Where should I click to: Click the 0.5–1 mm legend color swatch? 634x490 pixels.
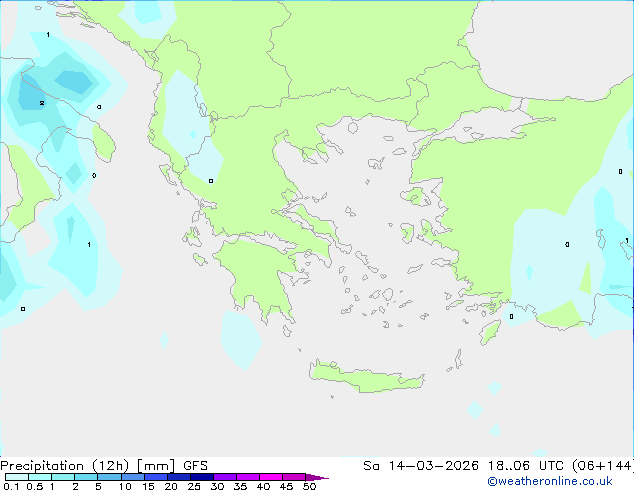click(x=40, y=477)
